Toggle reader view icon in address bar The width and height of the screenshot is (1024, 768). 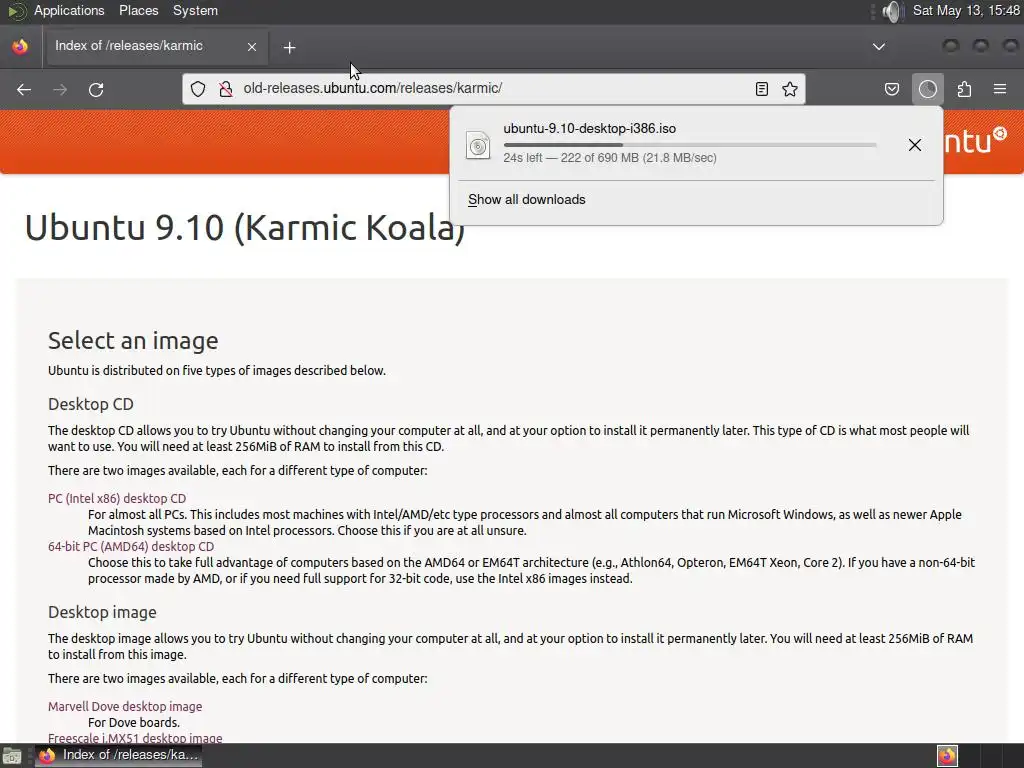[x=761, y=89]
